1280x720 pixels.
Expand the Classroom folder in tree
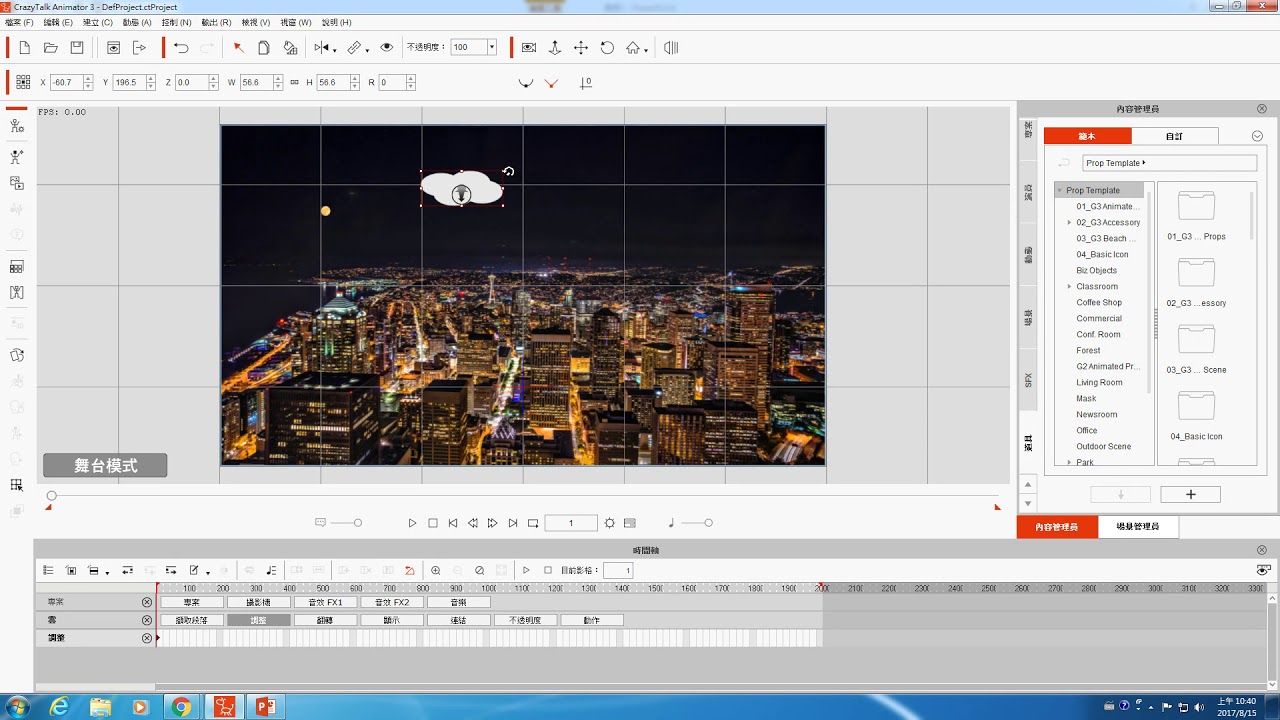point(1069,287)
